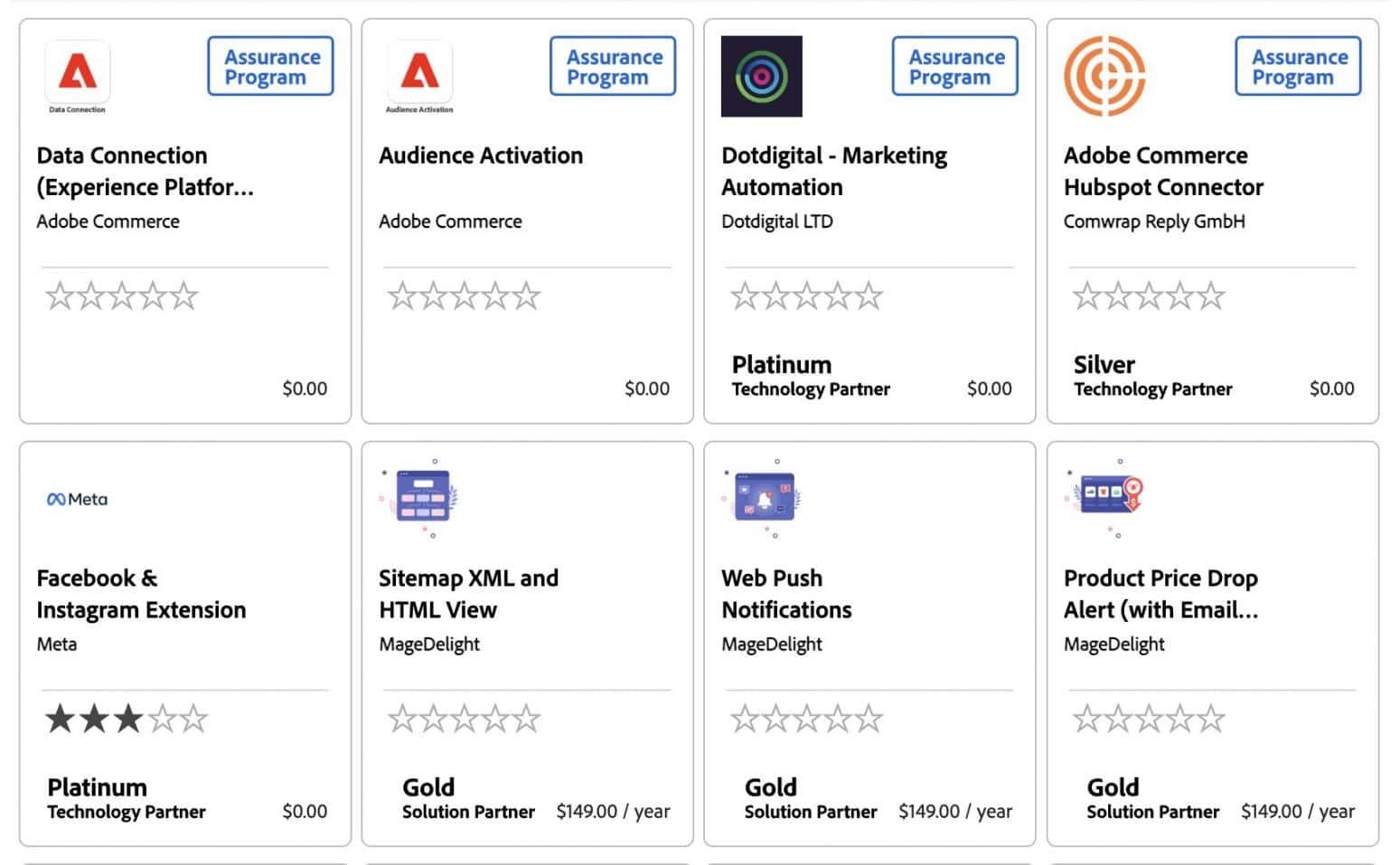
Task: Open Facebook & Instagram Extension title
Action: (x=141, y=594)
